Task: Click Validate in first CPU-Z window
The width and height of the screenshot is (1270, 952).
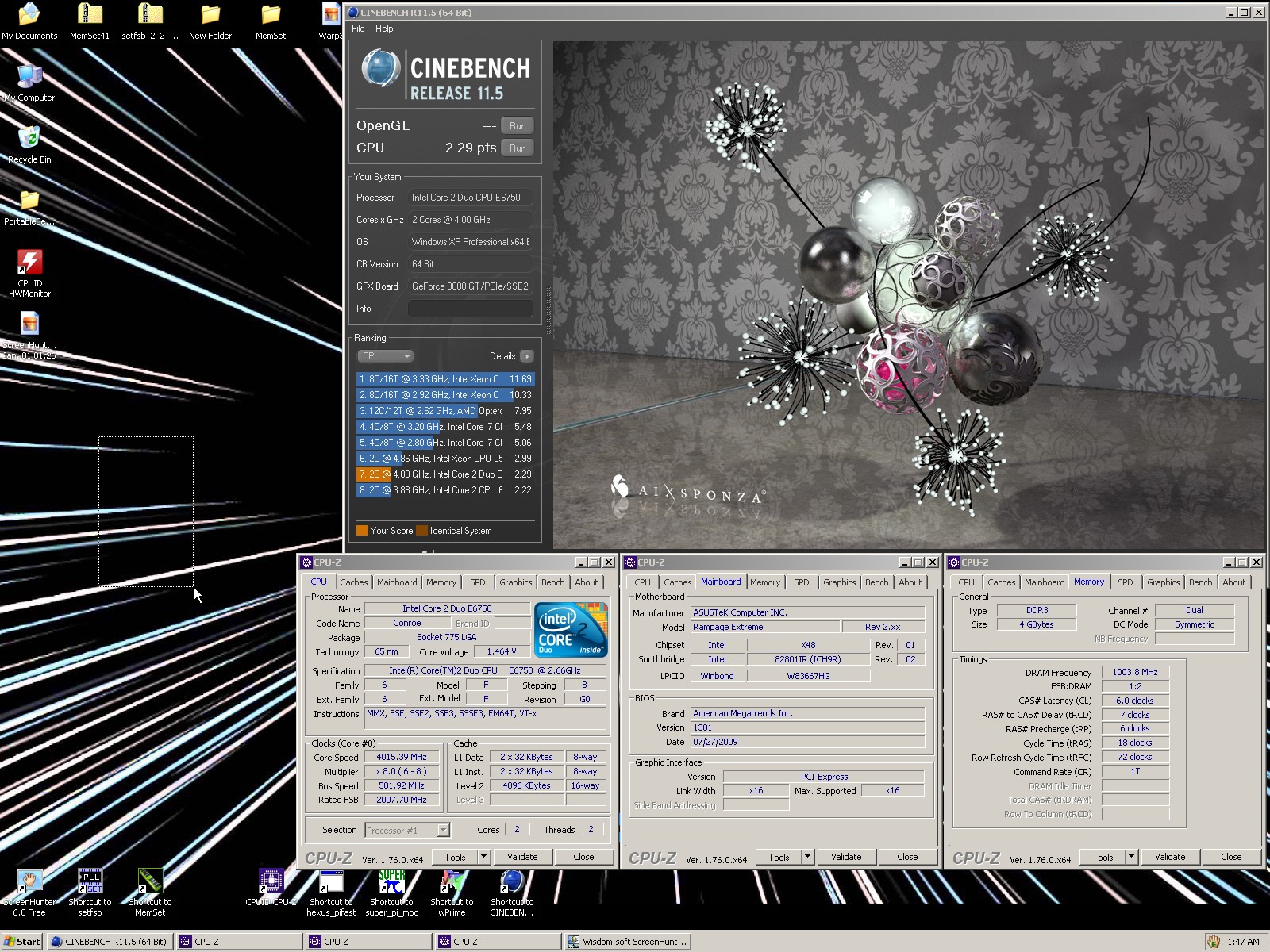Action: point(522,857)
